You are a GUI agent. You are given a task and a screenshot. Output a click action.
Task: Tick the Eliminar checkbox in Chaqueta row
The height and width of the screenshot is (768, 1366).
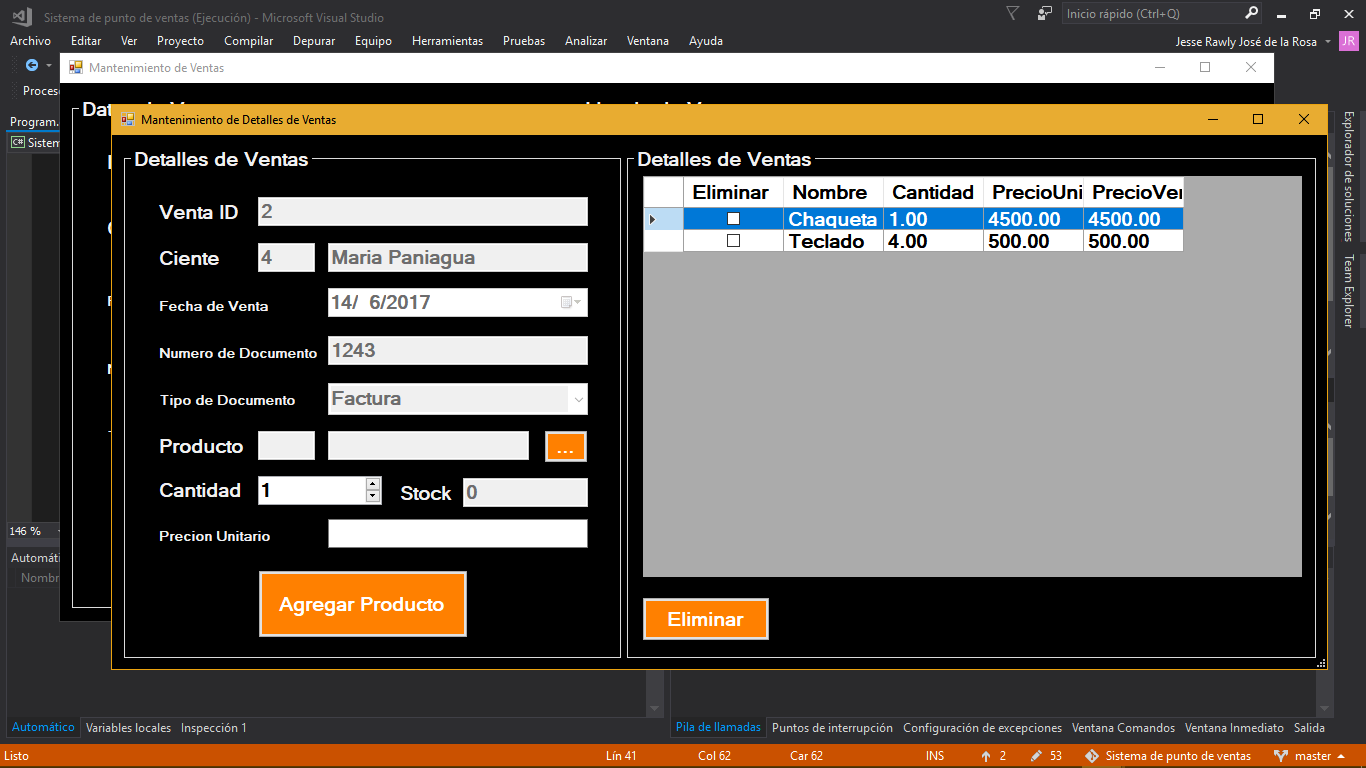point(733,218)
